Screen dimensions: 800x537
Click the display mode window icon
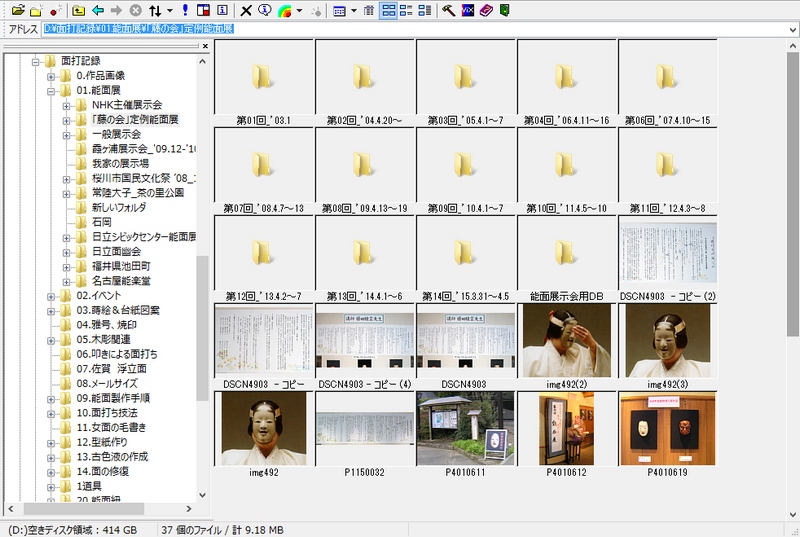click(339, 10)
